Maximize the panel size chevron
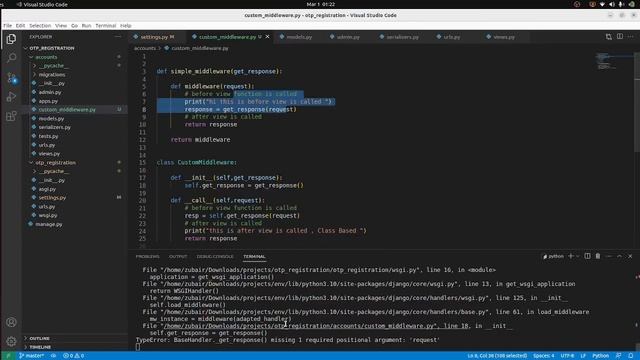 [619, 256]
